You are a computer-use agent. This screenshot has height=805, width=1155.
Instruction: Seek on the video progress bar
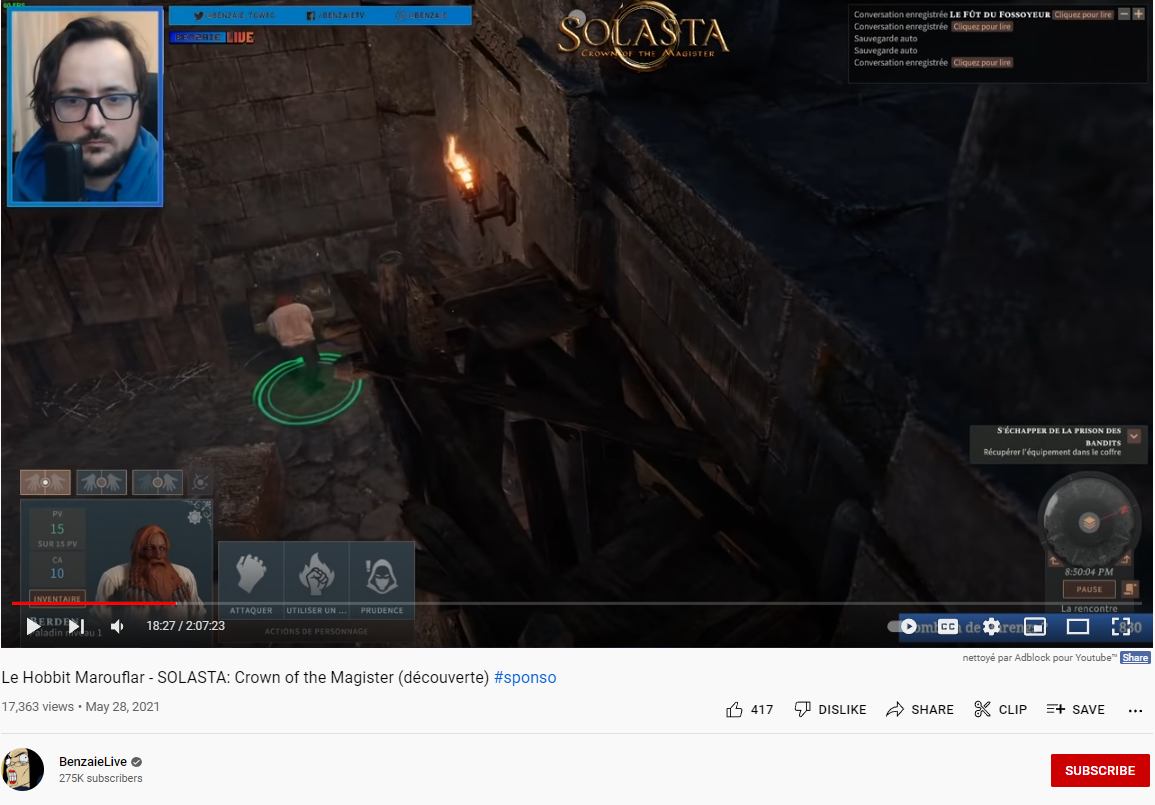pyautogui.click(x=577, y=603)
